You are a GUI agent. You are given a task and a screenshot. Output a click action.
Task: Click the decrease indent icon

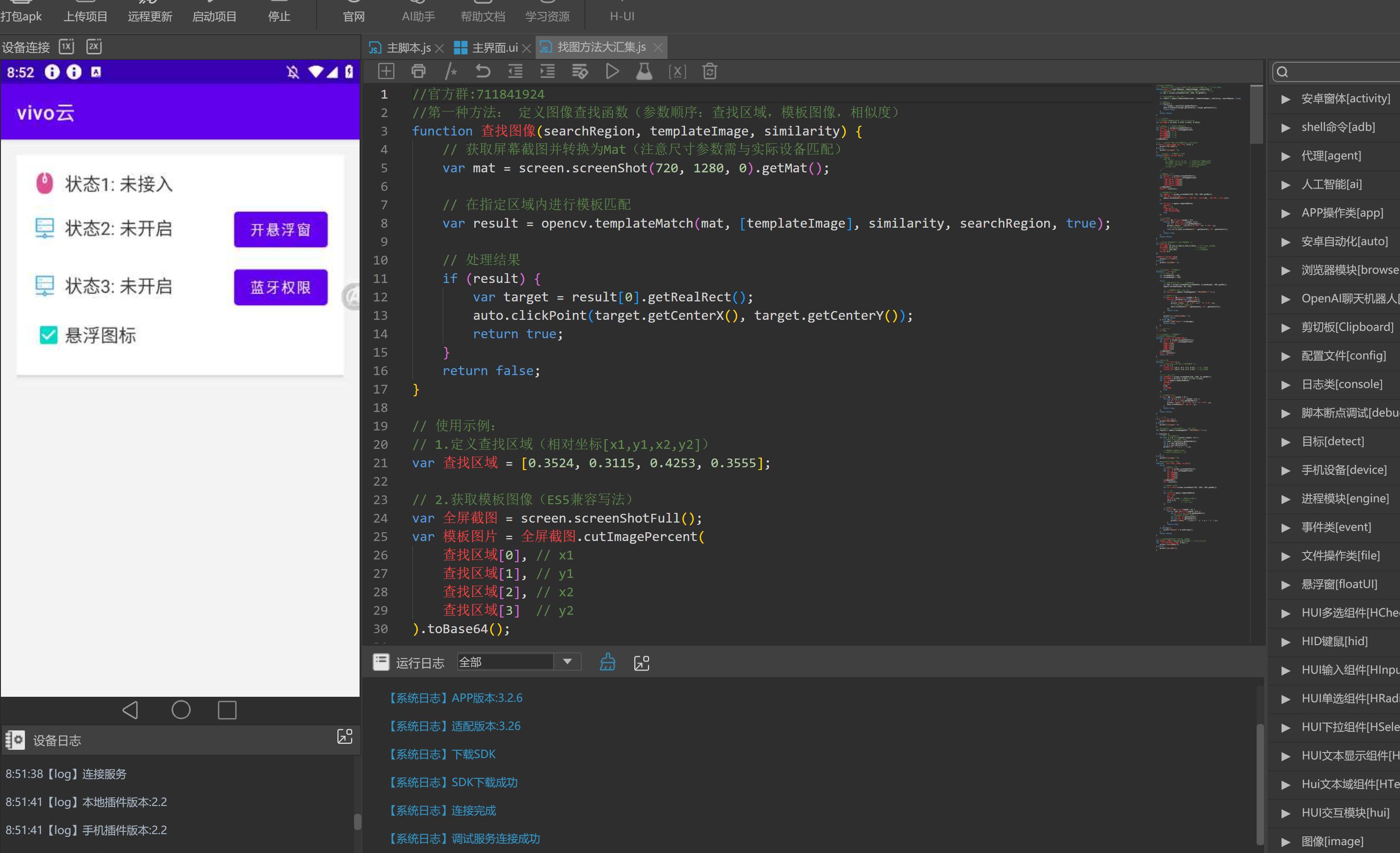click(x=515, y=71)
